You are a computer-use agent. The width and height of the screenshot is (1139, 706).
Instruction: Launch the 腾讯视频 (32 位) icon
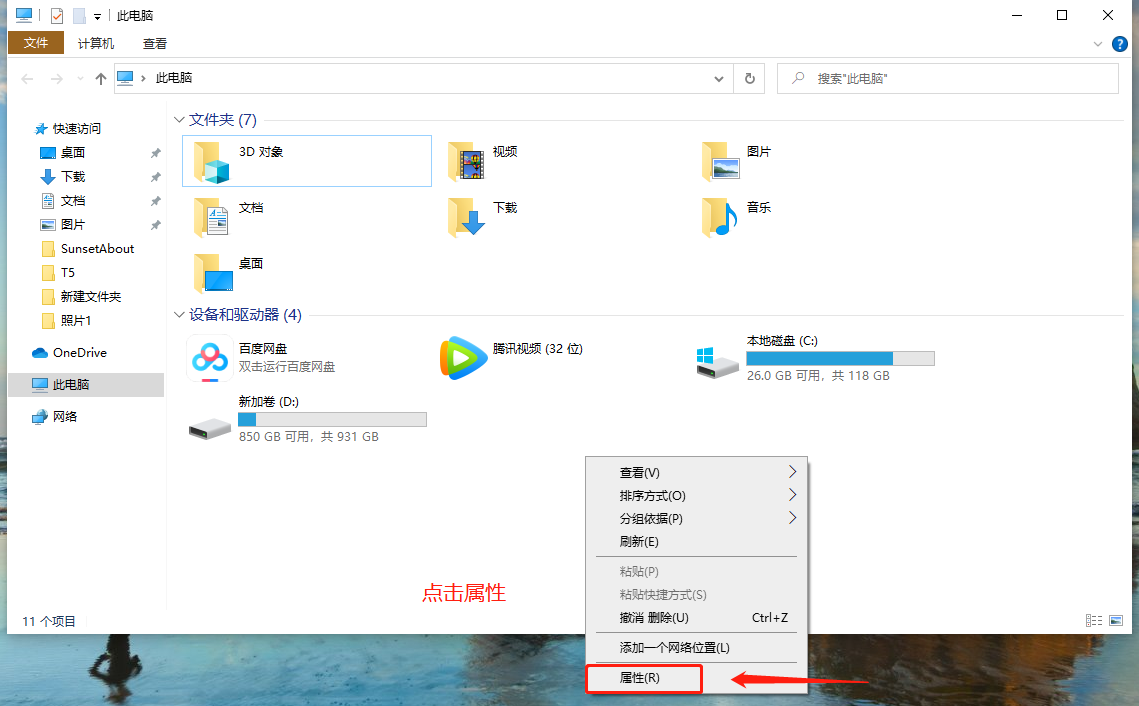(463, 357)
